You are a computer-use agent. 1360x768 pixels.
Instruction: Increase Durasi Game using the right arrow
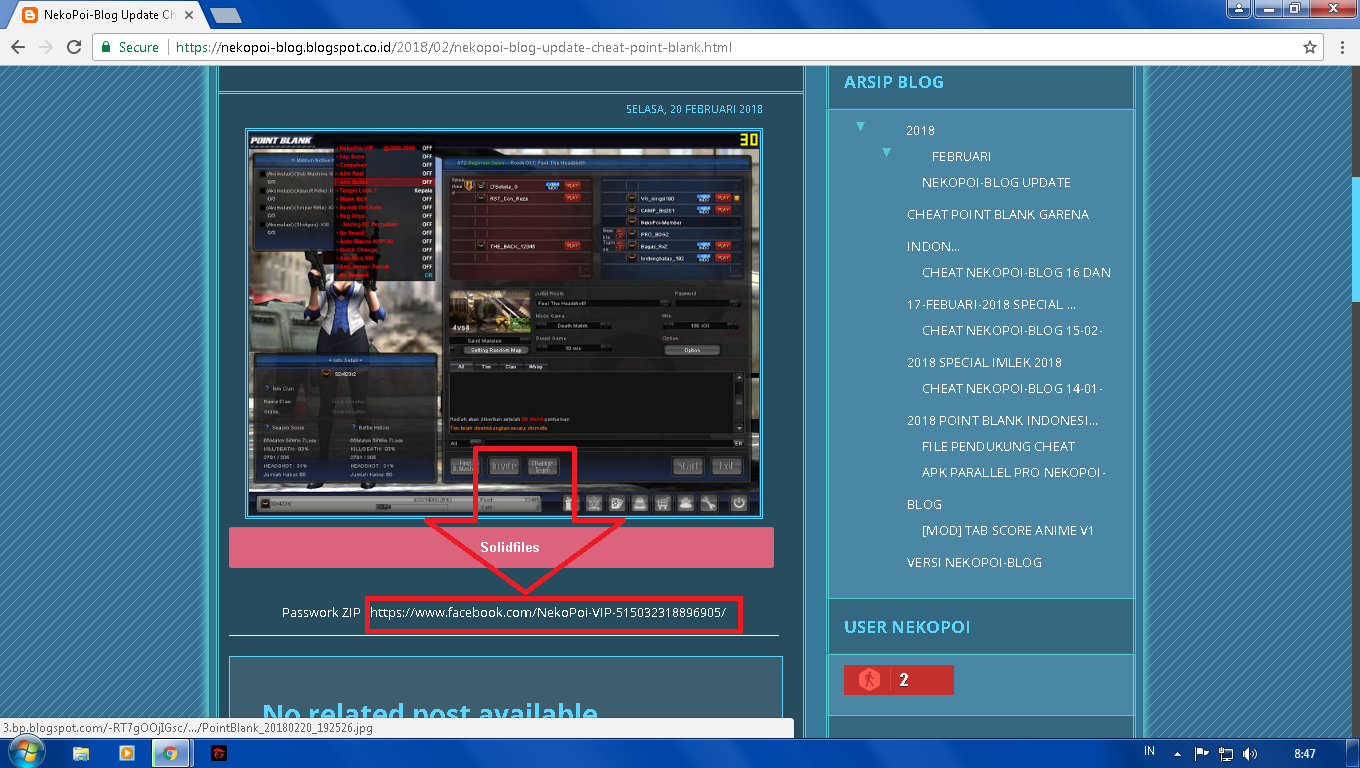point(606,348)
